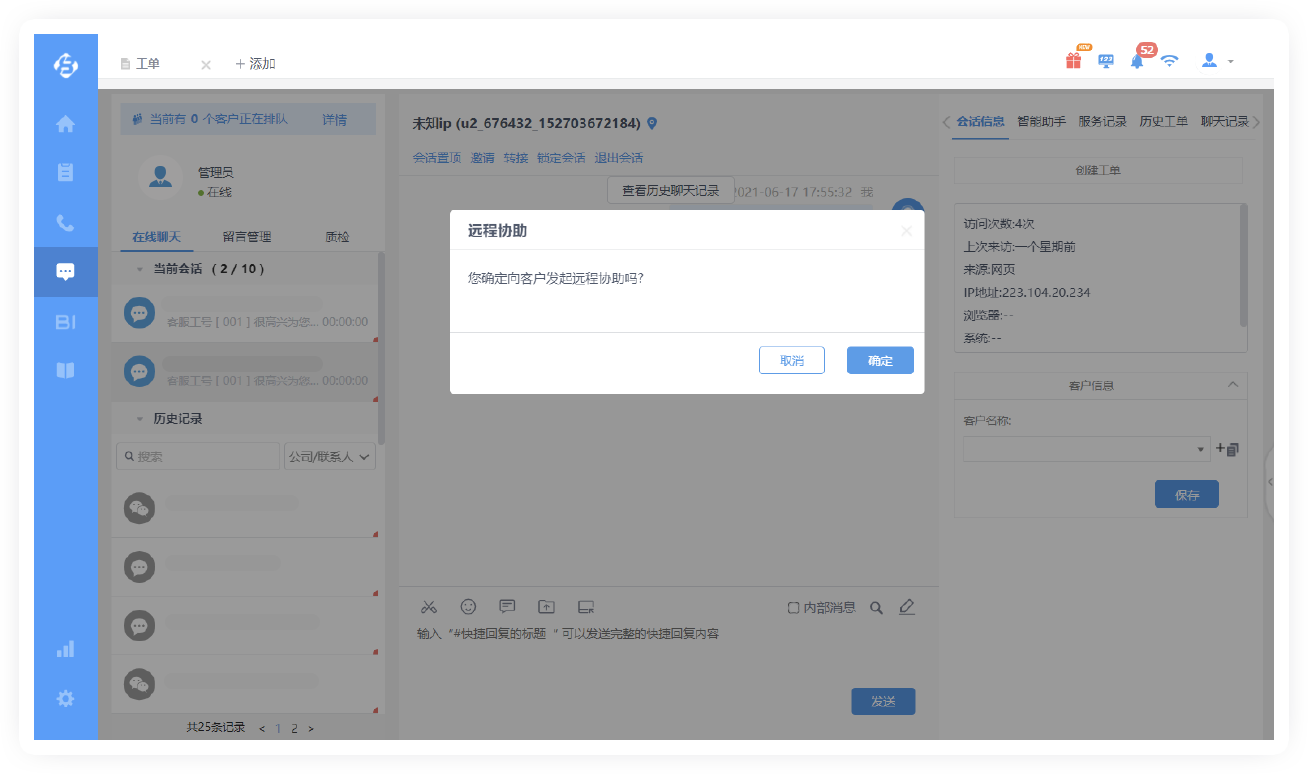1308x774 pixels.
Task: Switch to the 留言管理 tab
Action: click(246, 237)
